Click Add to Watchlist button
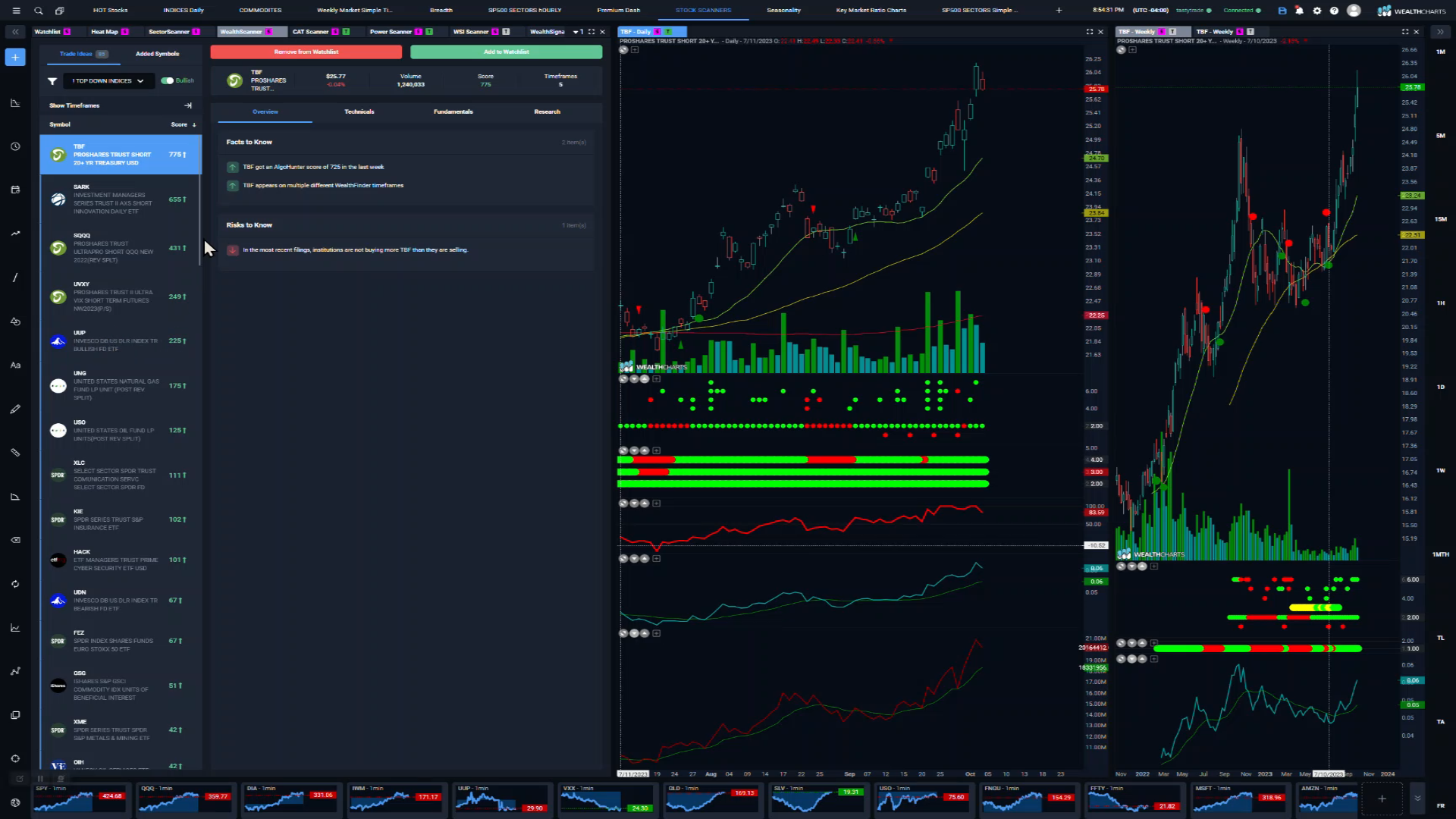The height and width of the screenshot is (819, 1456). coord(506,52)
